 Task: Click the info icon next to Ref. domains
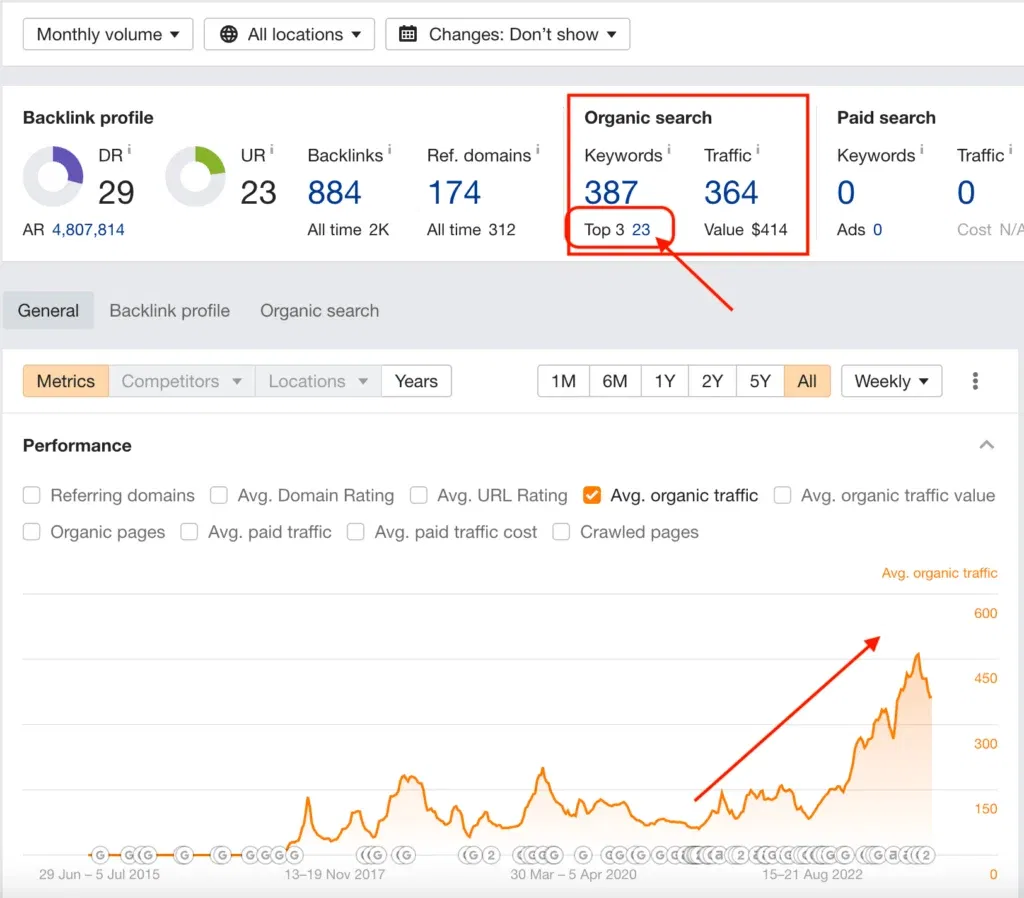(538, 150)
